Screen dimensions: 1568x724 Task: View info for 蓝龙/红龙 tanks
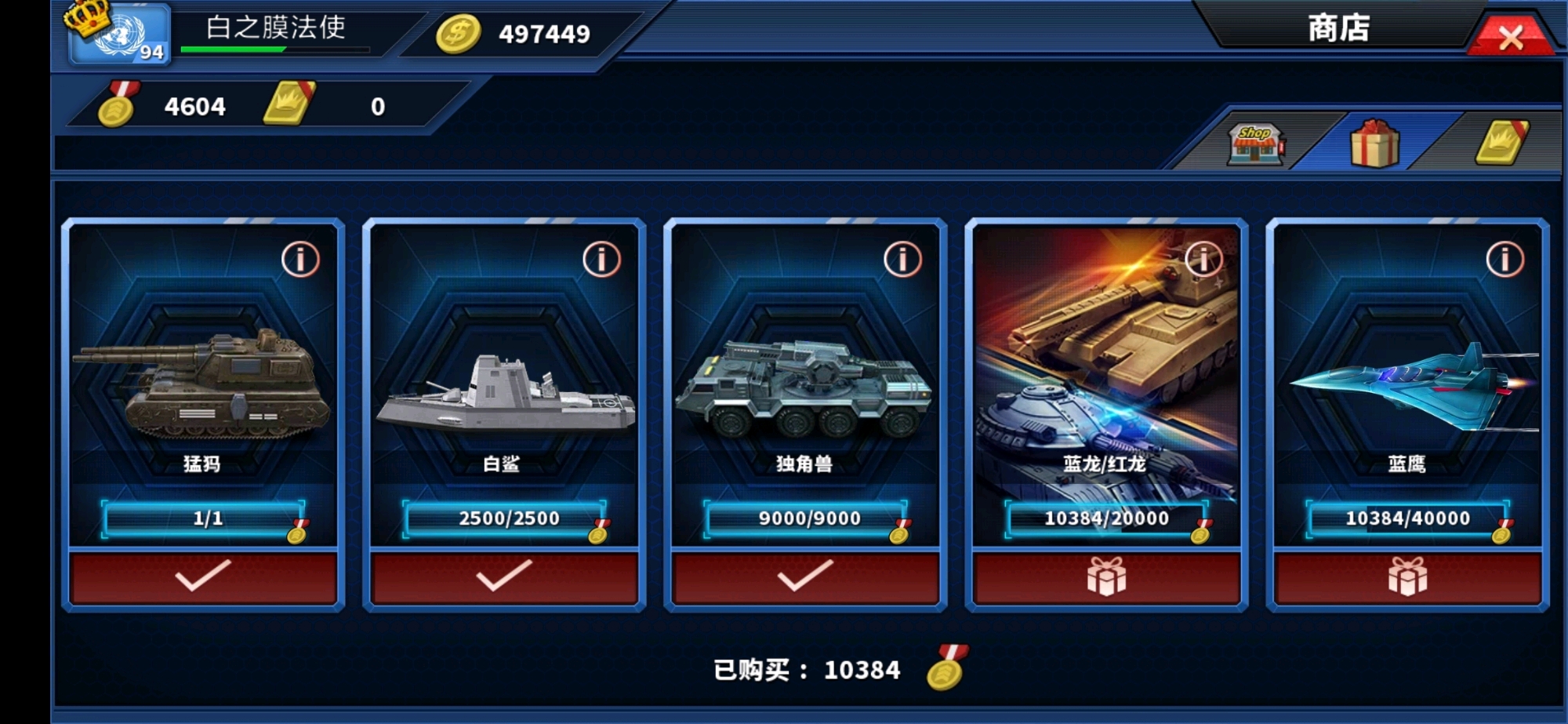coord(1203,259)
